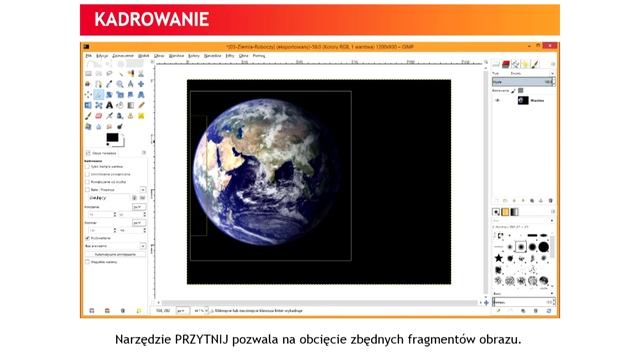This screenshot has width=640, height=360.
Task: Toggle the layer eye visibility icon
Action: pyautogui.click(x=497, y=100)
